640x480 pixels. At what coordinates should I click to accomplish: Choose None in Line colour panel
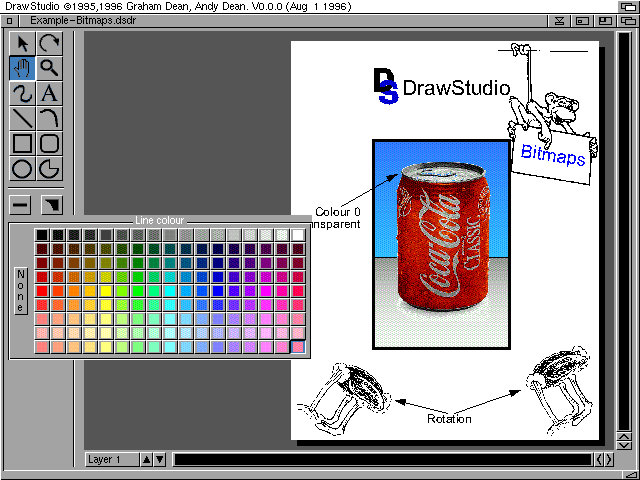pyautogui.click(x=21, y=291)
